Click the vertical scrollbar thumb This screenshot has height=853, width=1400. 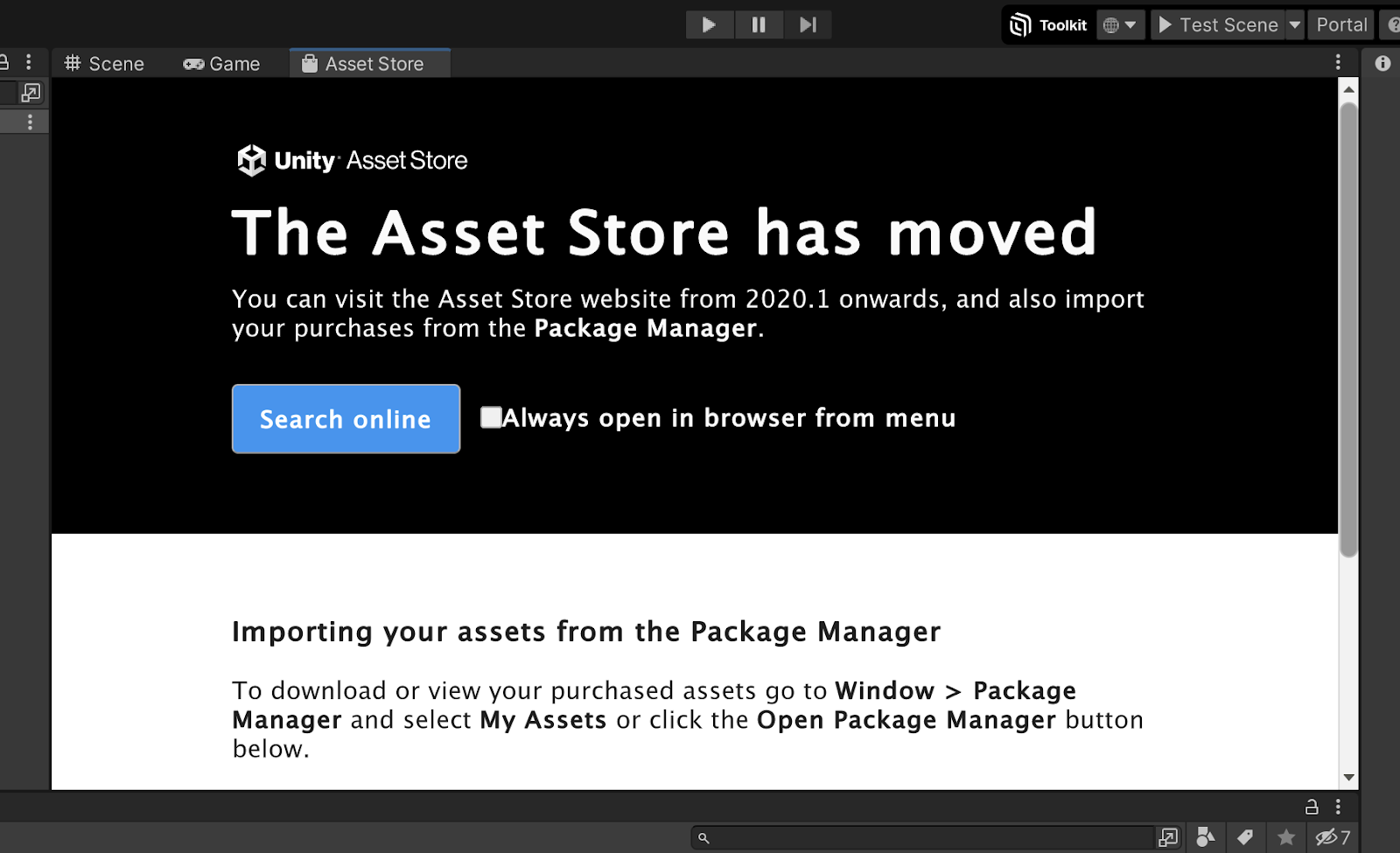[x=1348, y=329]
